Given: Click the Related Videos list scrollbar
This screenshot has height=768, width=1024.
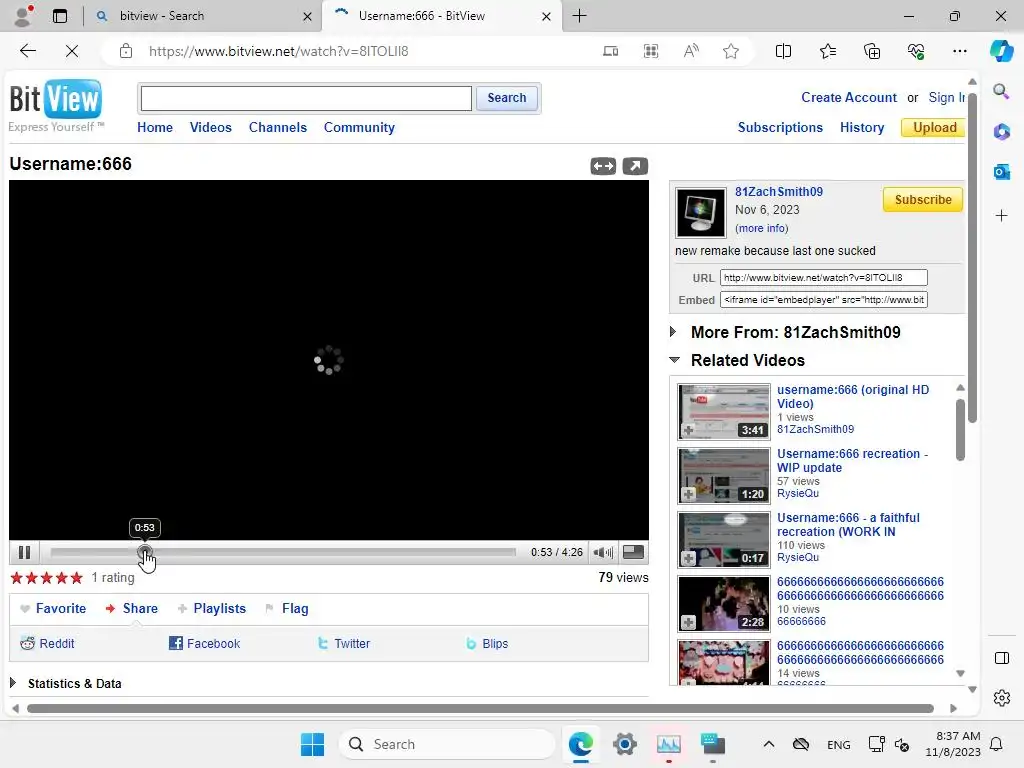Looking at the screenshot, I should coord(960,430).
